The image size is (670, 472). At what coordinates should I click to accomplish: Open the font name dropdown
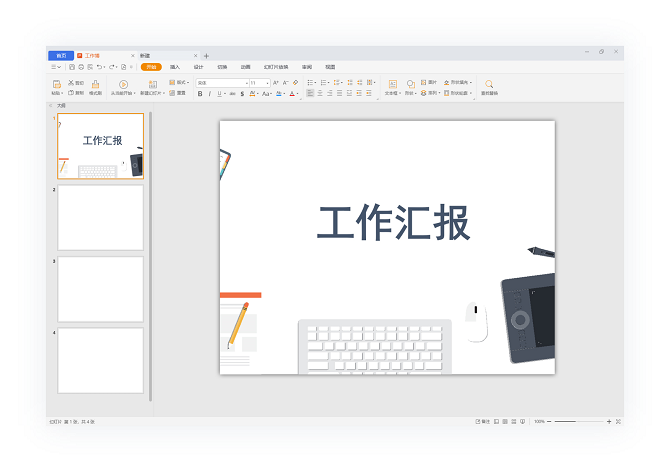(247, 83)
